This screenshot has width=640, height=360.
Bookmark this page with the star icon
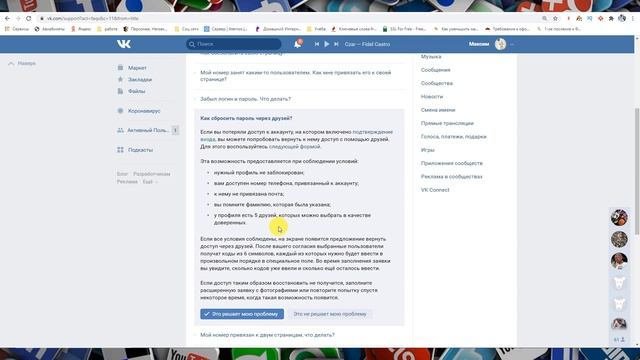tap(555, 18)
